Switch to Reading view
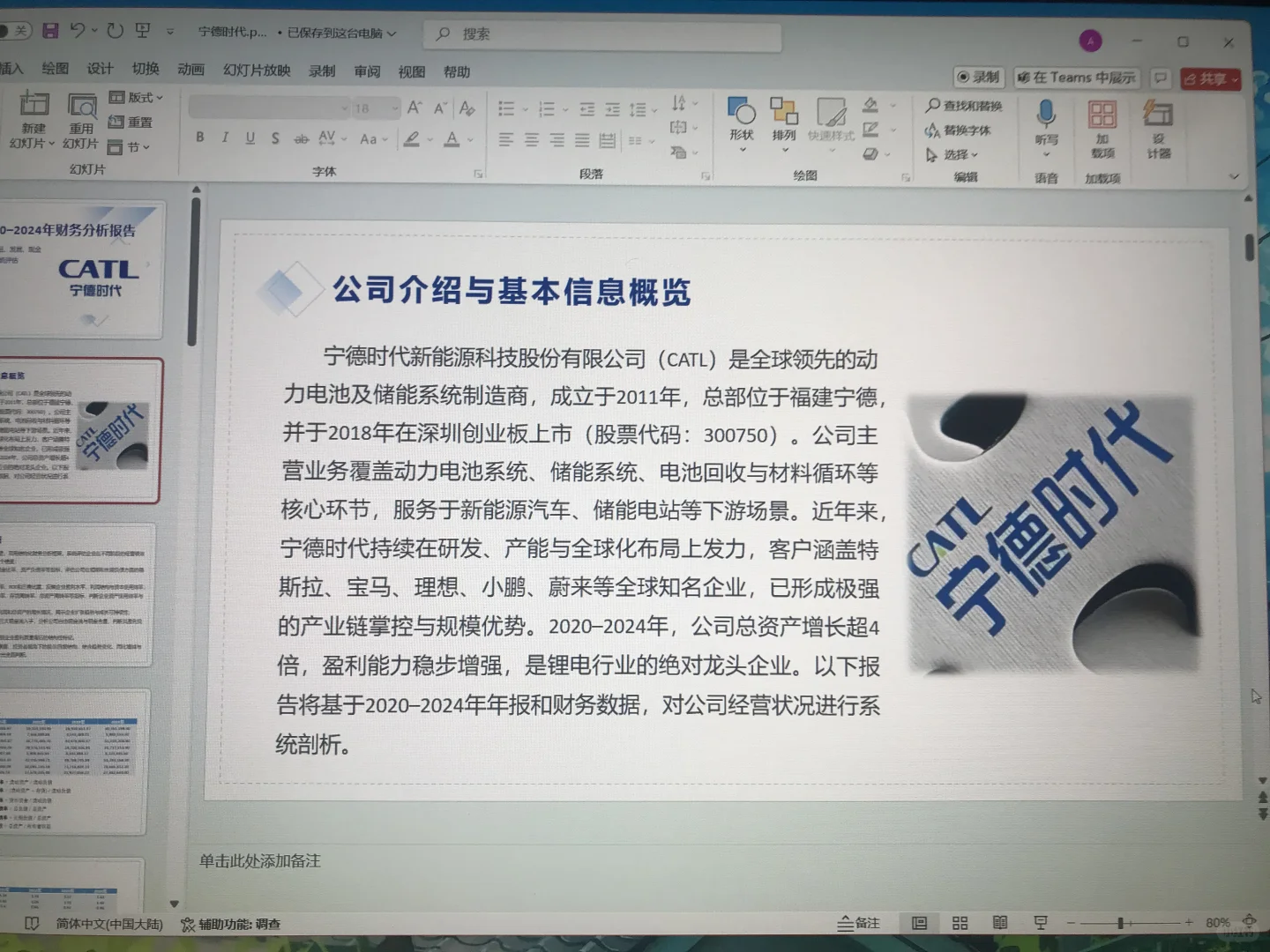The image size is (1270, 952). click(999, 923)
